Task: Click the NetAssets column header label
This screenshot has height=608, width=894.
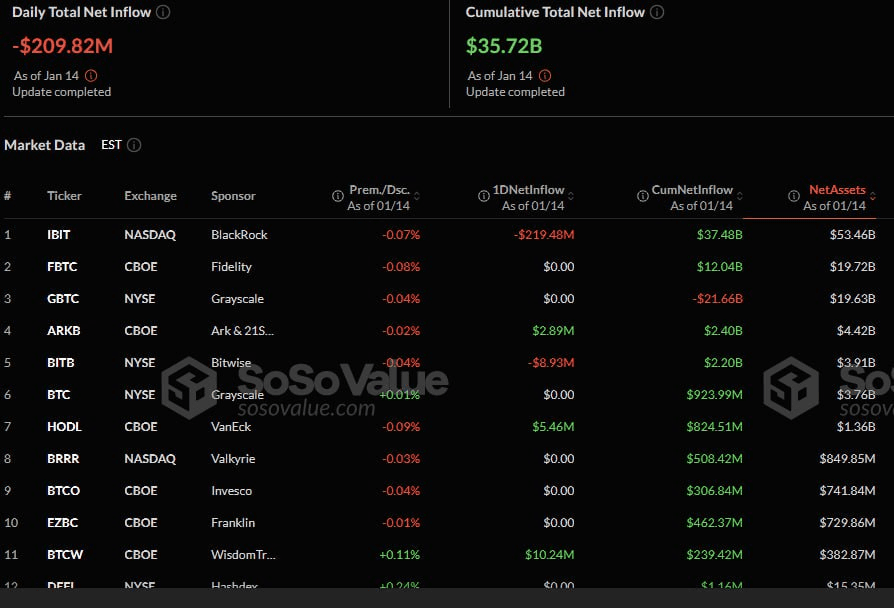Action: (x=837, y=189)
